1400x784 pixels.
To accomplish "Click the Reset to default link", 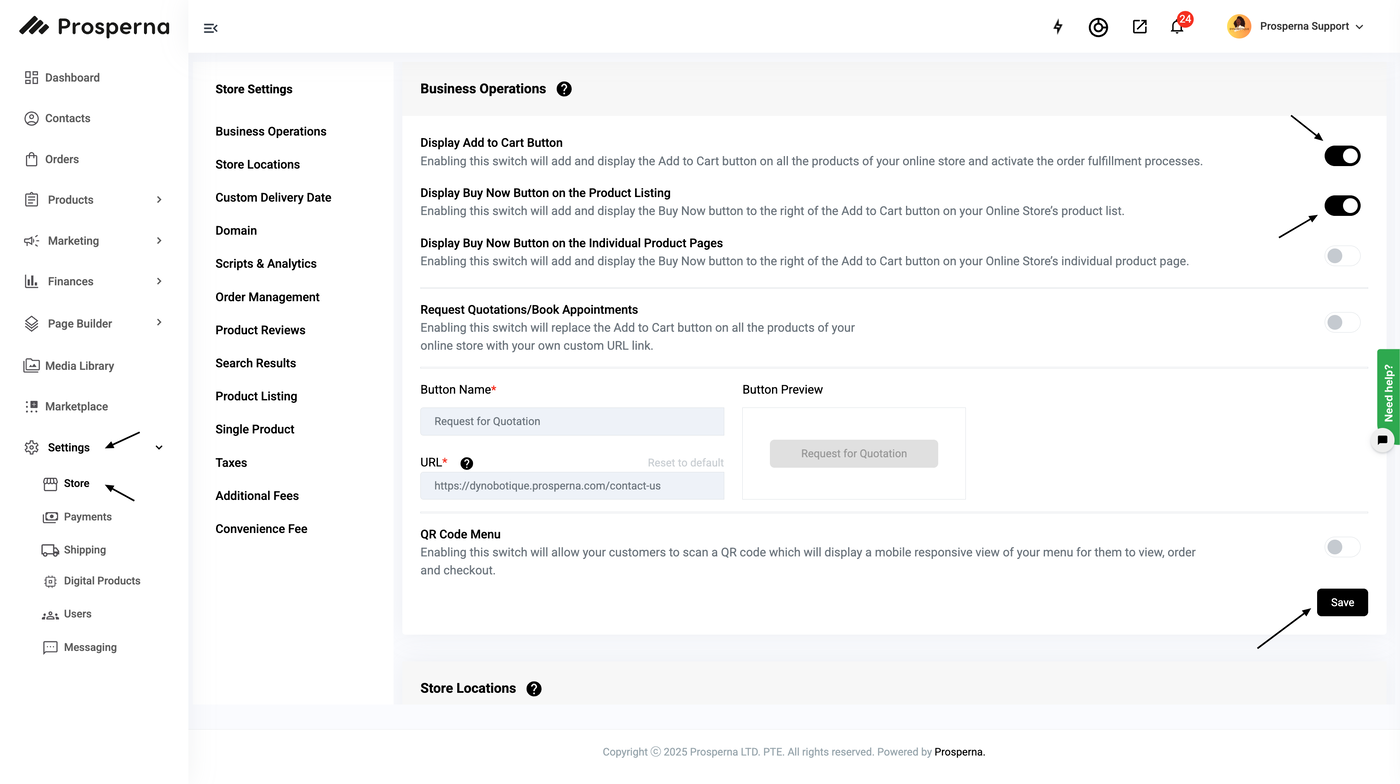I will [x=685, y=463].
